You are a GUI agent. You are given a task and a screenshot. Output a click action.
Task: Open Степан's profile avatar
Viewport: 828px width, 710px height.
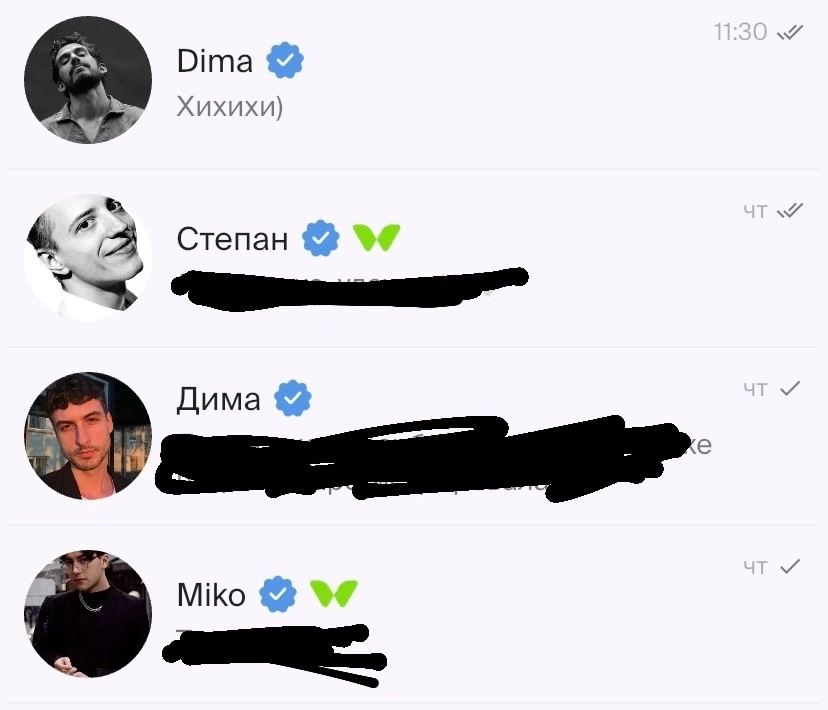click(x=88, y=258)
